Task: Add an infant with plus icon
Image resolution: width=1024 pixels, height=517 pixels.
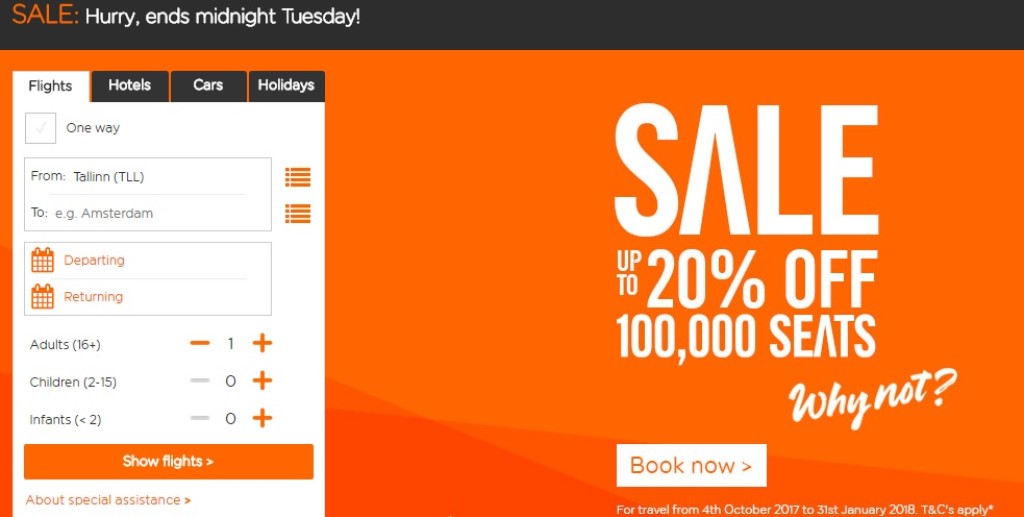Action: pos(262,418)
